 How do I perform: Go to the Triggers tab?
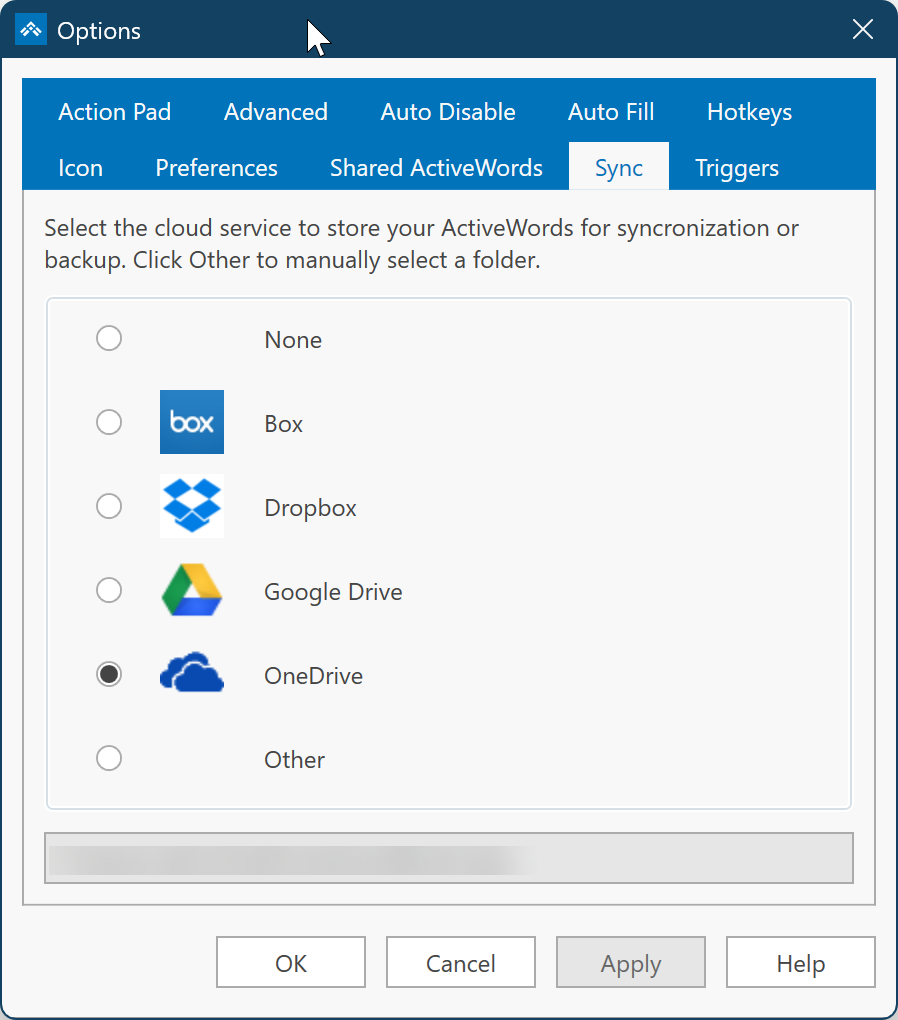[x=737, y=168]
